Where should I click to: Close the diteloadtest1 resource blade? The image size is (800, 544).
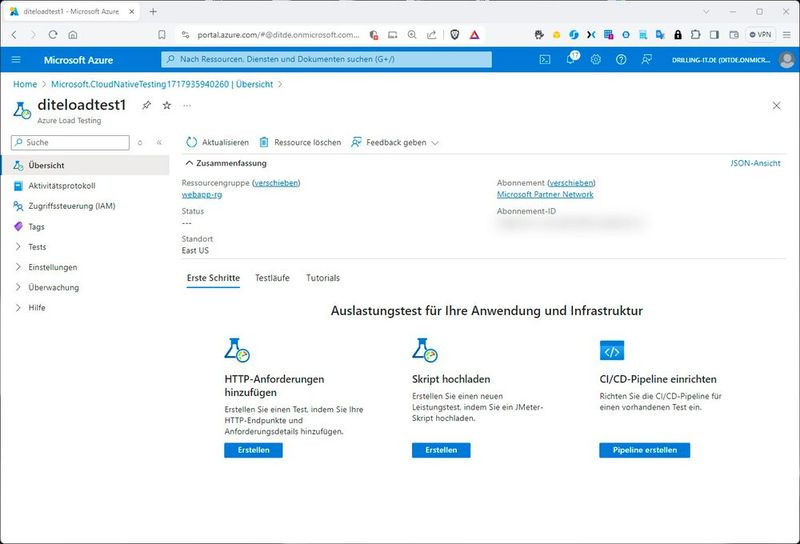777,106
